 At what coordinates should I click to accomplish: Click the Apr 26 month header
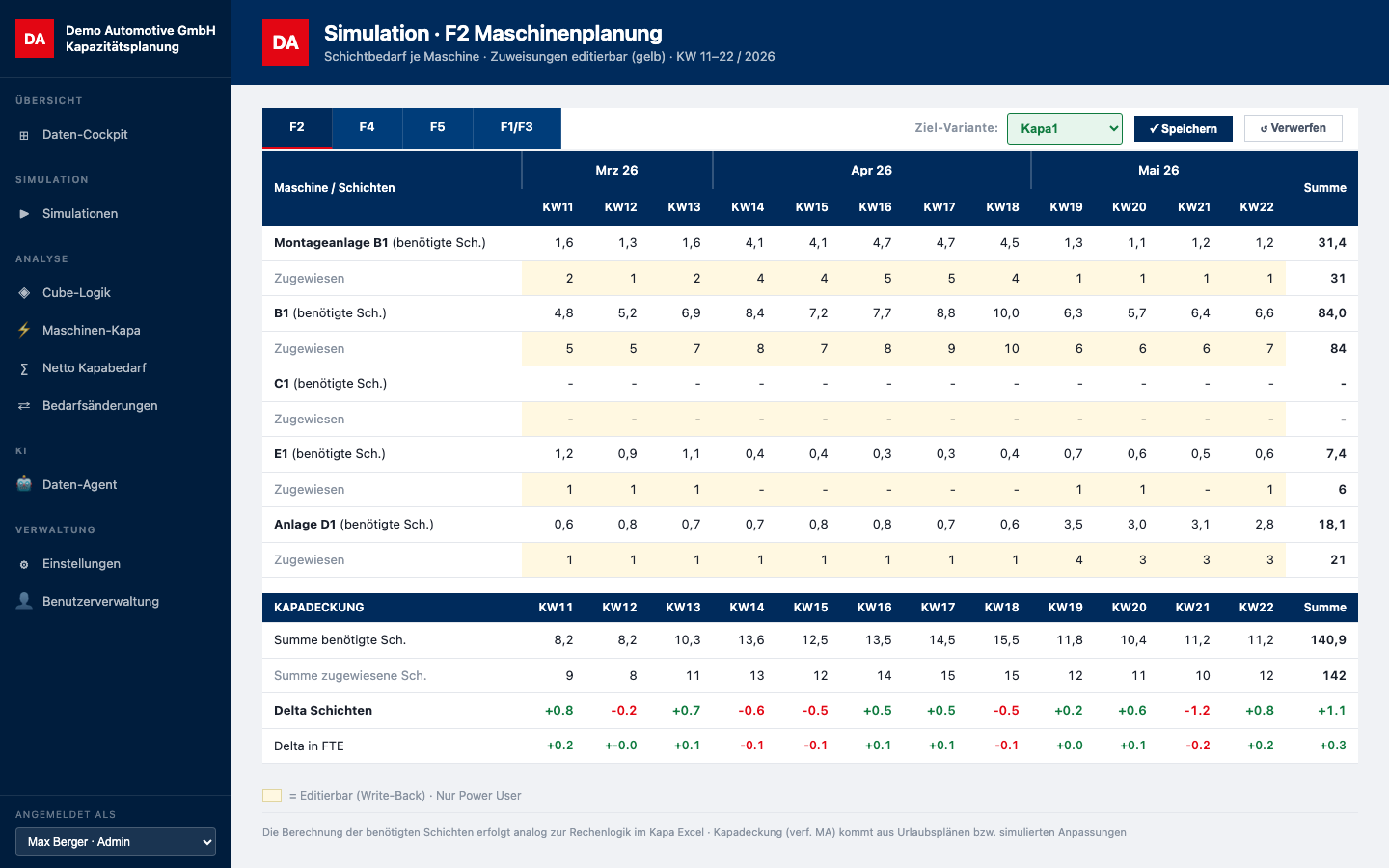click(872, 171)
